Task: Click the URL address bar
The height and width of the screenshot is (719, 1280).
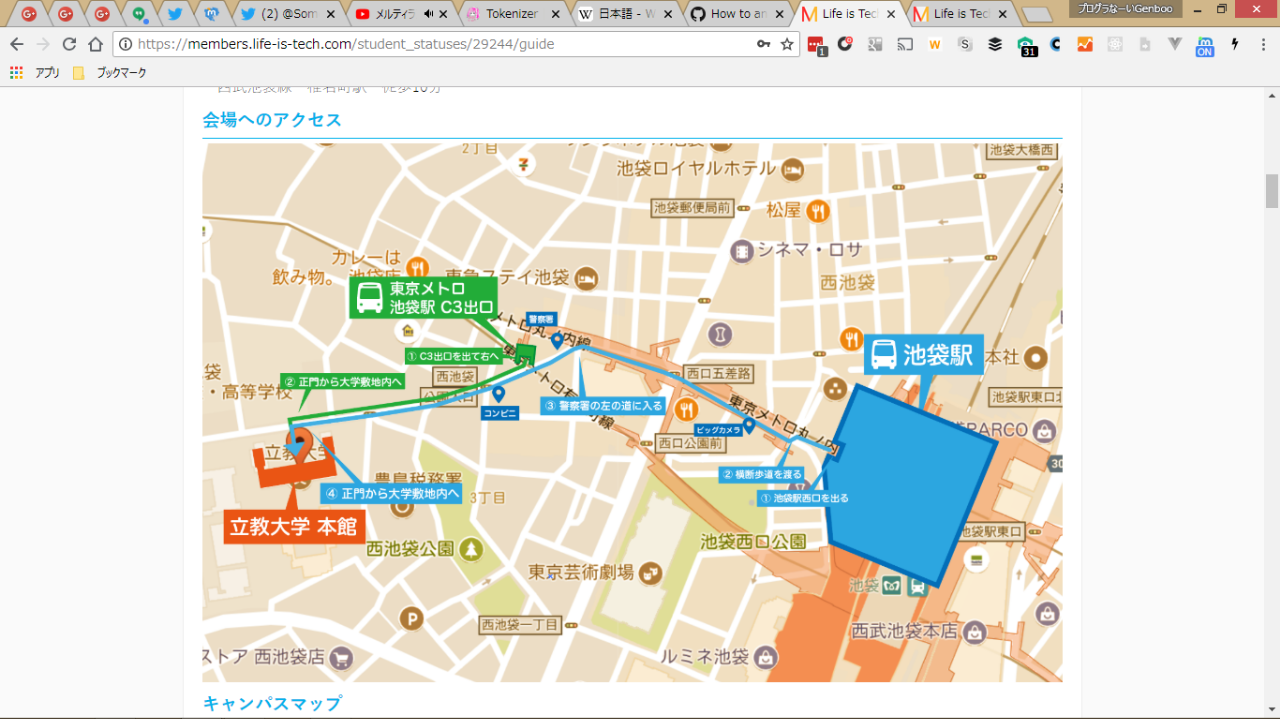Action: click(440, 44)
